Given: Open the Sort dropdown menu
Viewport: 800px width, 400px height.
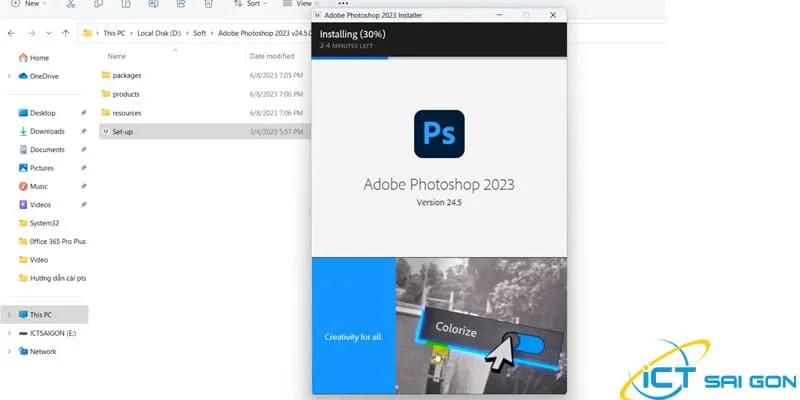Looking at the screenshot, I should (250, 4).
